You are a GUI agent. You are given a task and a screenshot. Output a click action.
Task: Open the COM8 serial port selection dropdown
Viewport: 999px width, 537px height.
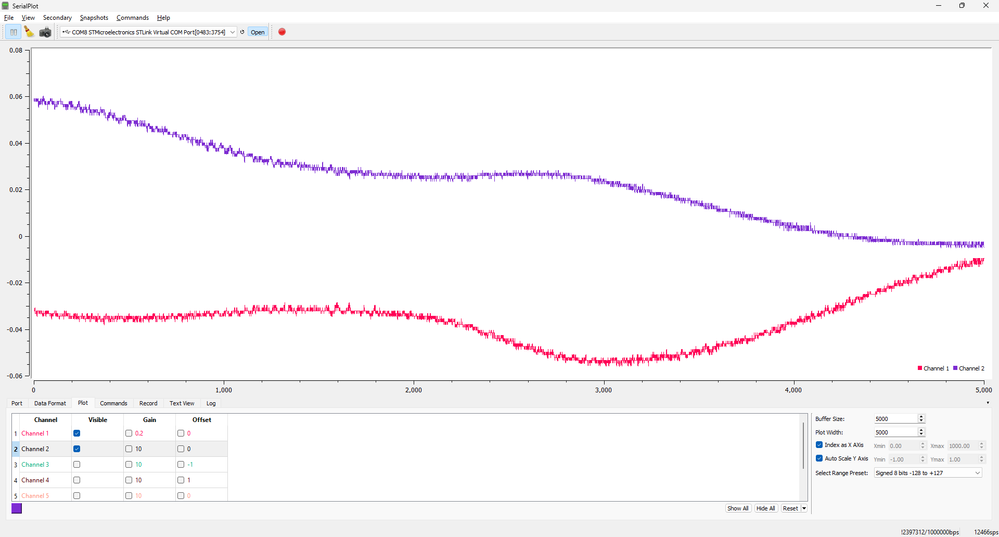click(148, 32)
